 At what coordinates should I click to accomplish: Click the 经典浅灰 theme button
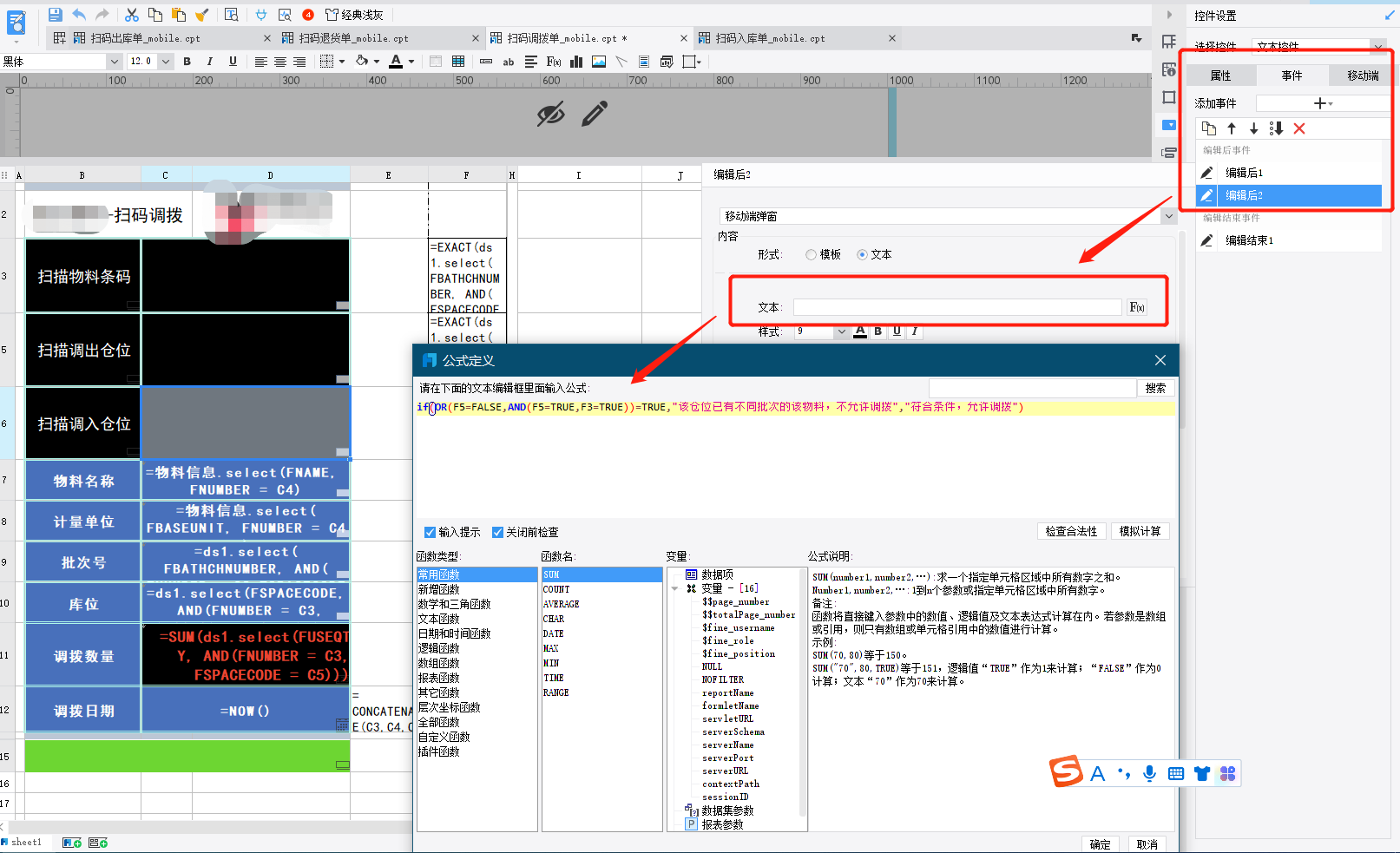coord(354,15)
